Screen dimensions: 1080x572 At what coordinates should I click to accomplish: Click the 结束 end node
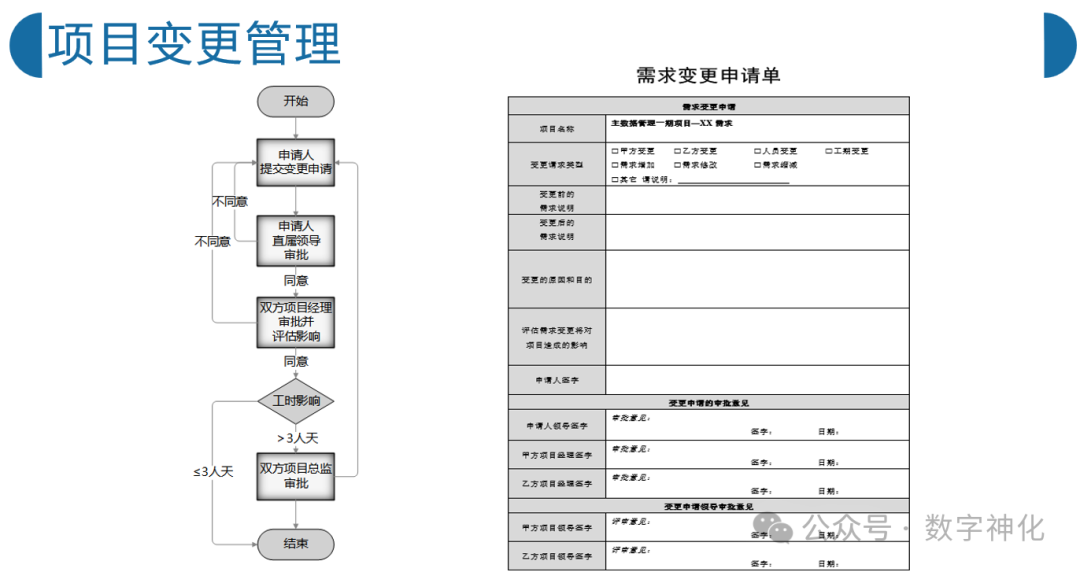pyautogui.click(x=296, y=545)
